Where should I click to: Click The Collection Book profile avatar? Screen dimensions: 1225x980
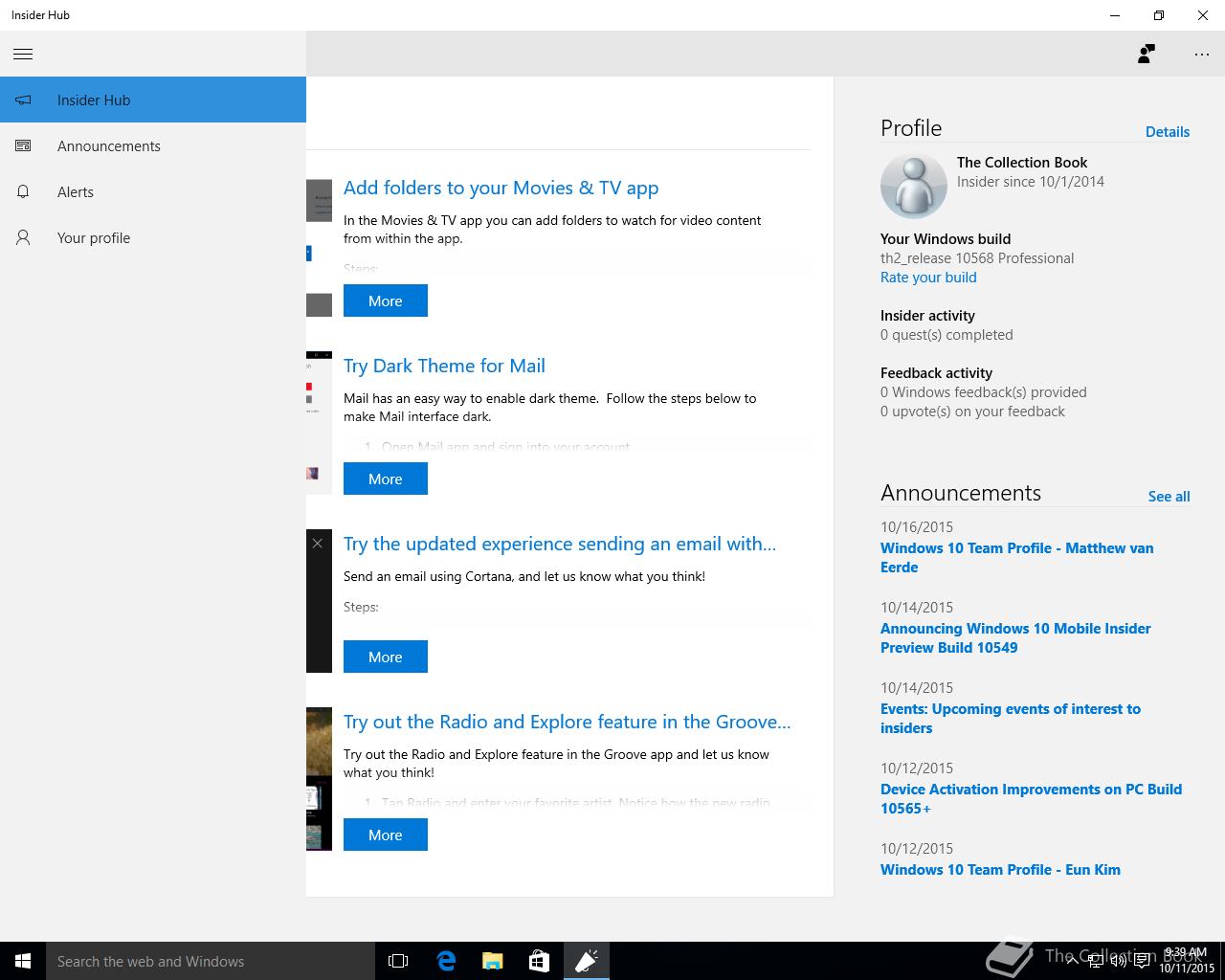[913, 185]
